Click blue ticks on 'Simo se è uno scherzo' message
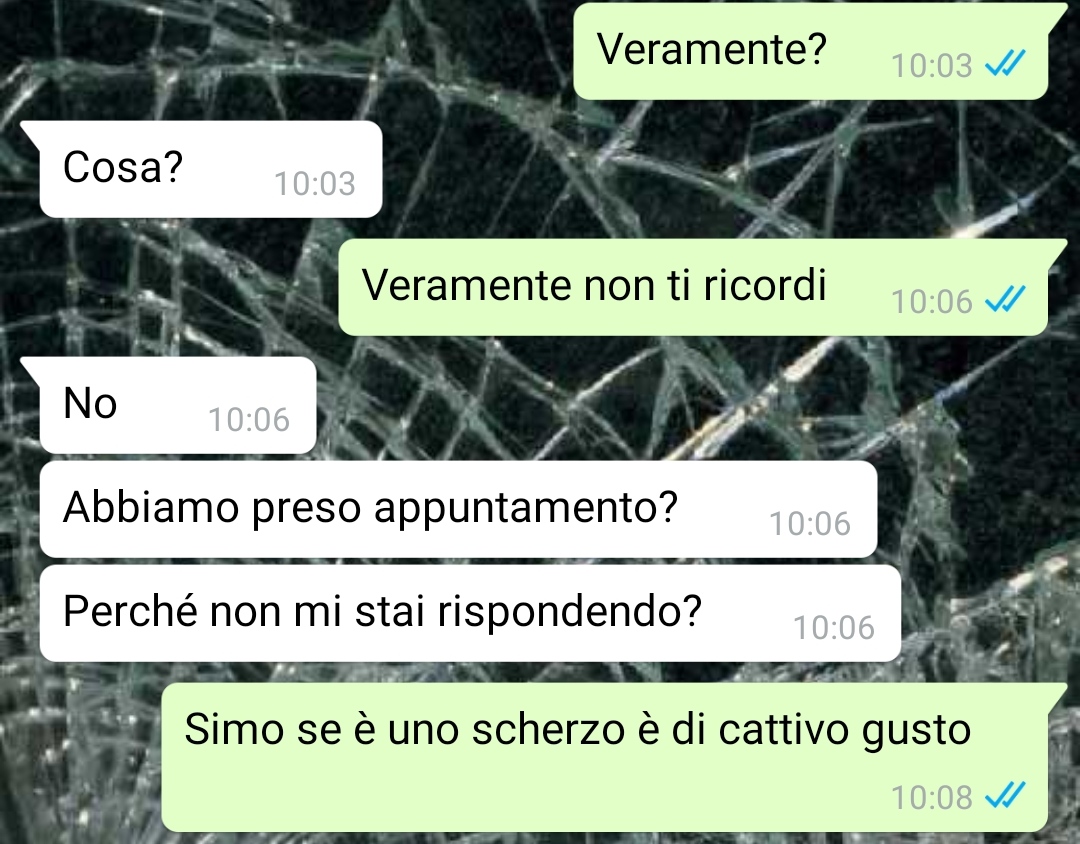This screenshot has width=1080, height=844. click(1006, 796)
